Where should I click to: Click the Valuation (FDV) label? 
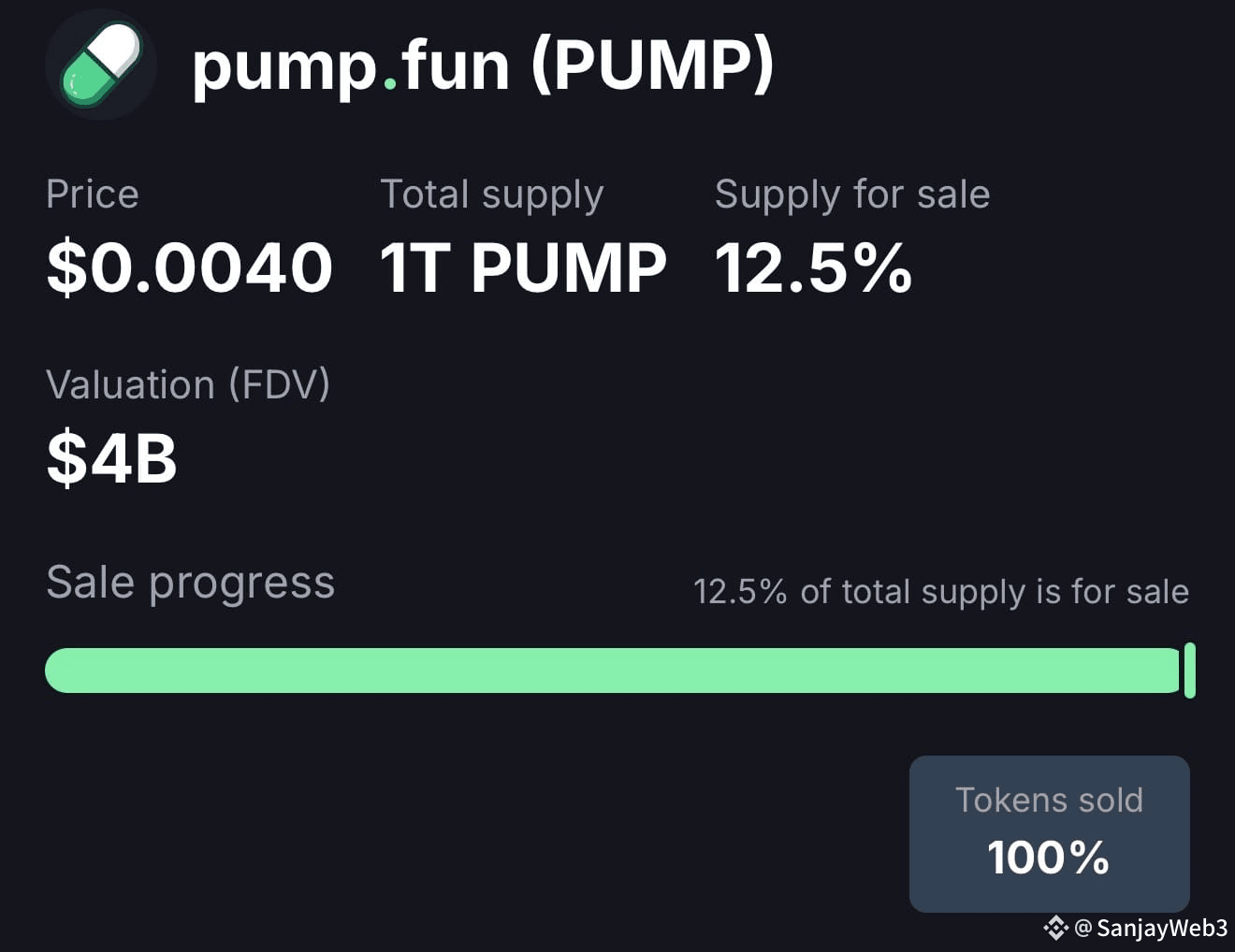[188, 384]
